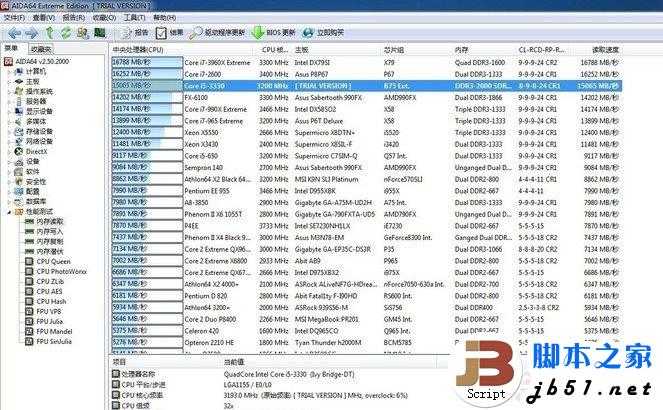663x410 pixels.
Task: Open the 工具(T) menu
Action: [132, 18]
